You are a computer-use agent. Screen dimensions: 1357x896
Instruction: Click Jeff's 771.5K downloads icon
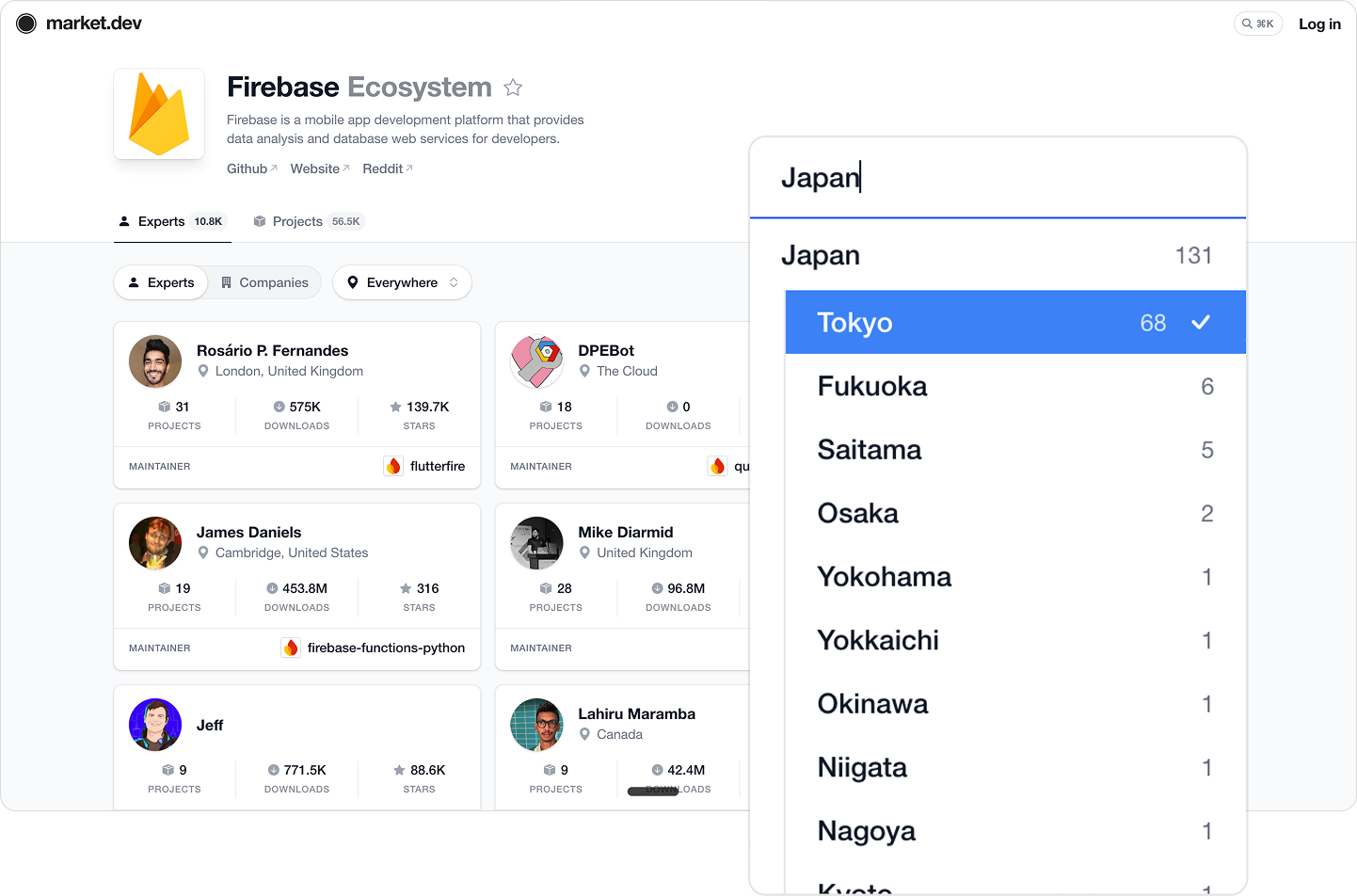click(273, 770)
